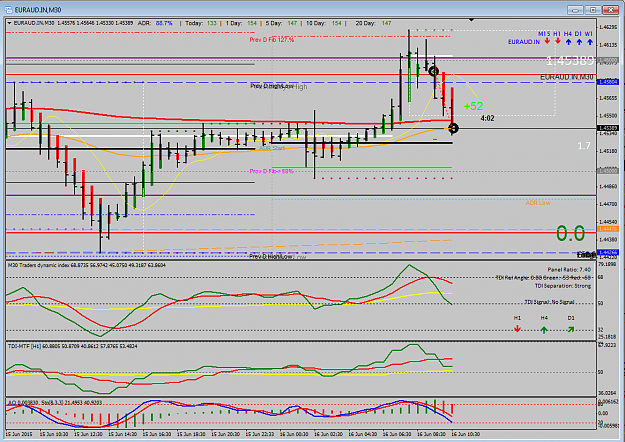Click the ADR Low orange label
This screenshot has height=442, width=625.
[538, 203]
